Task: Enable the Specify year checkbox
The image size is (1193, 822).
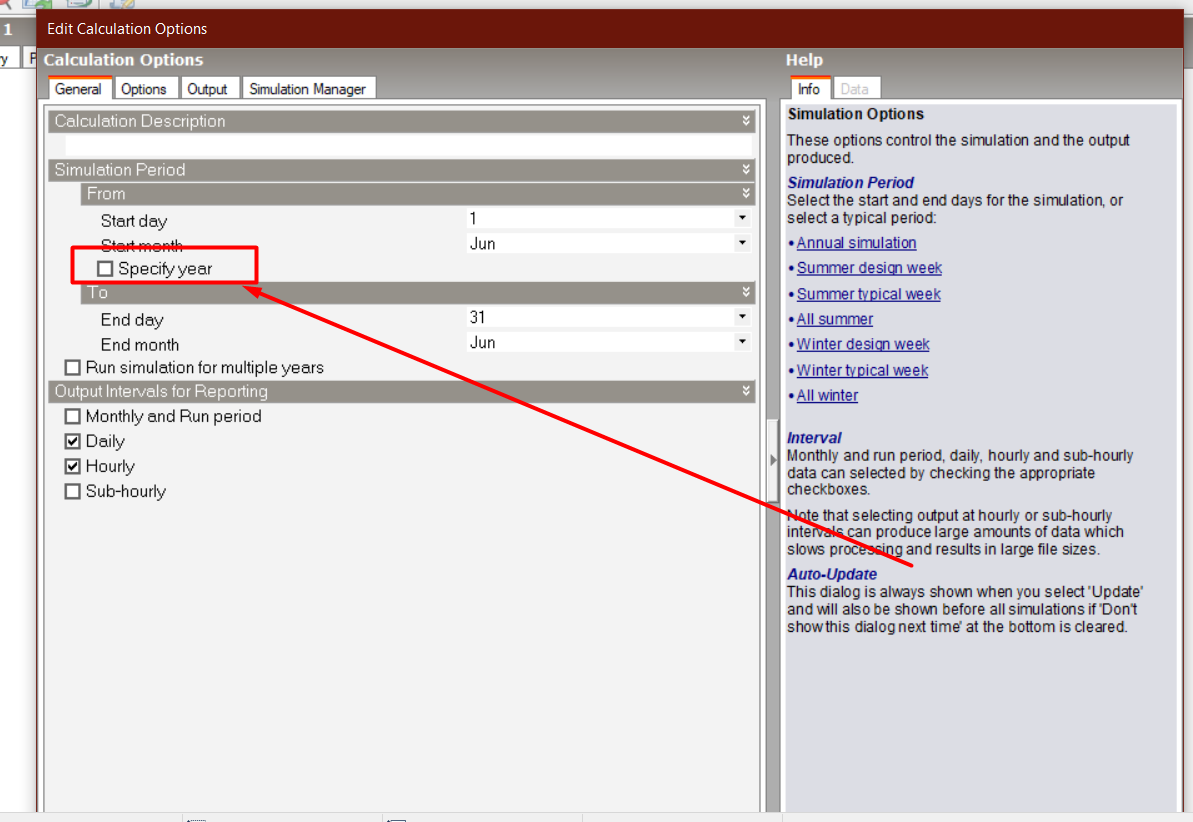Action: [x=105, y=269]
